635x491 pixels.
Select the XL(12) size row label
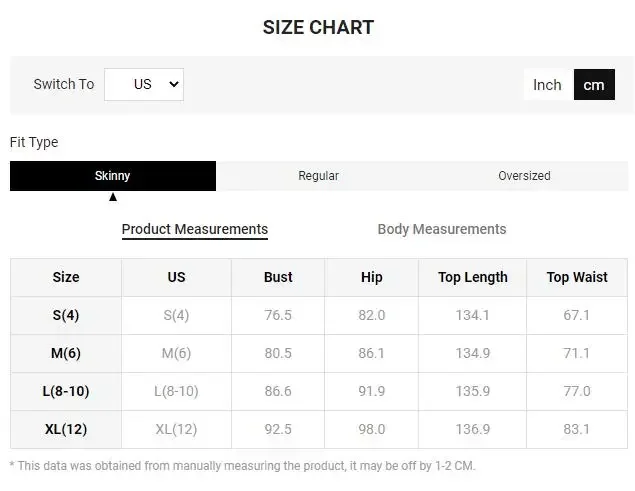[66, 429]
